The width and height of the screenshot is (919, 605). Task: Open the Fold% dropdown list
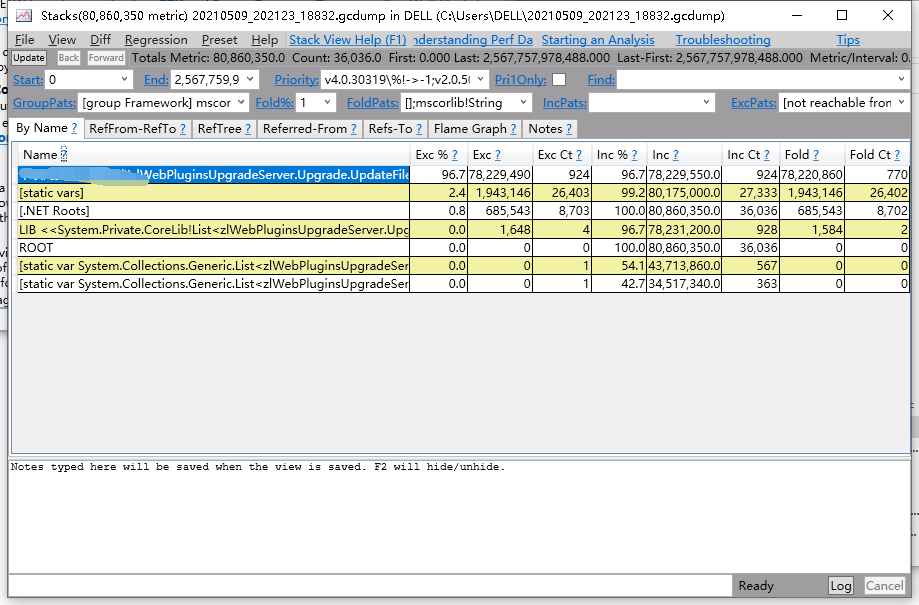(x=329, y=103)
